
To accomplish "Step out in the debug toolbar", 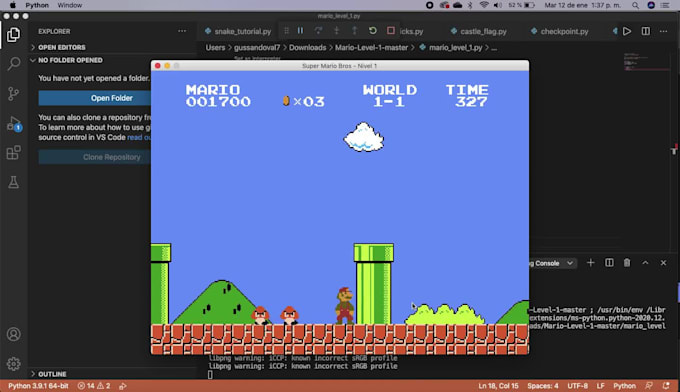I will point(354,31).
